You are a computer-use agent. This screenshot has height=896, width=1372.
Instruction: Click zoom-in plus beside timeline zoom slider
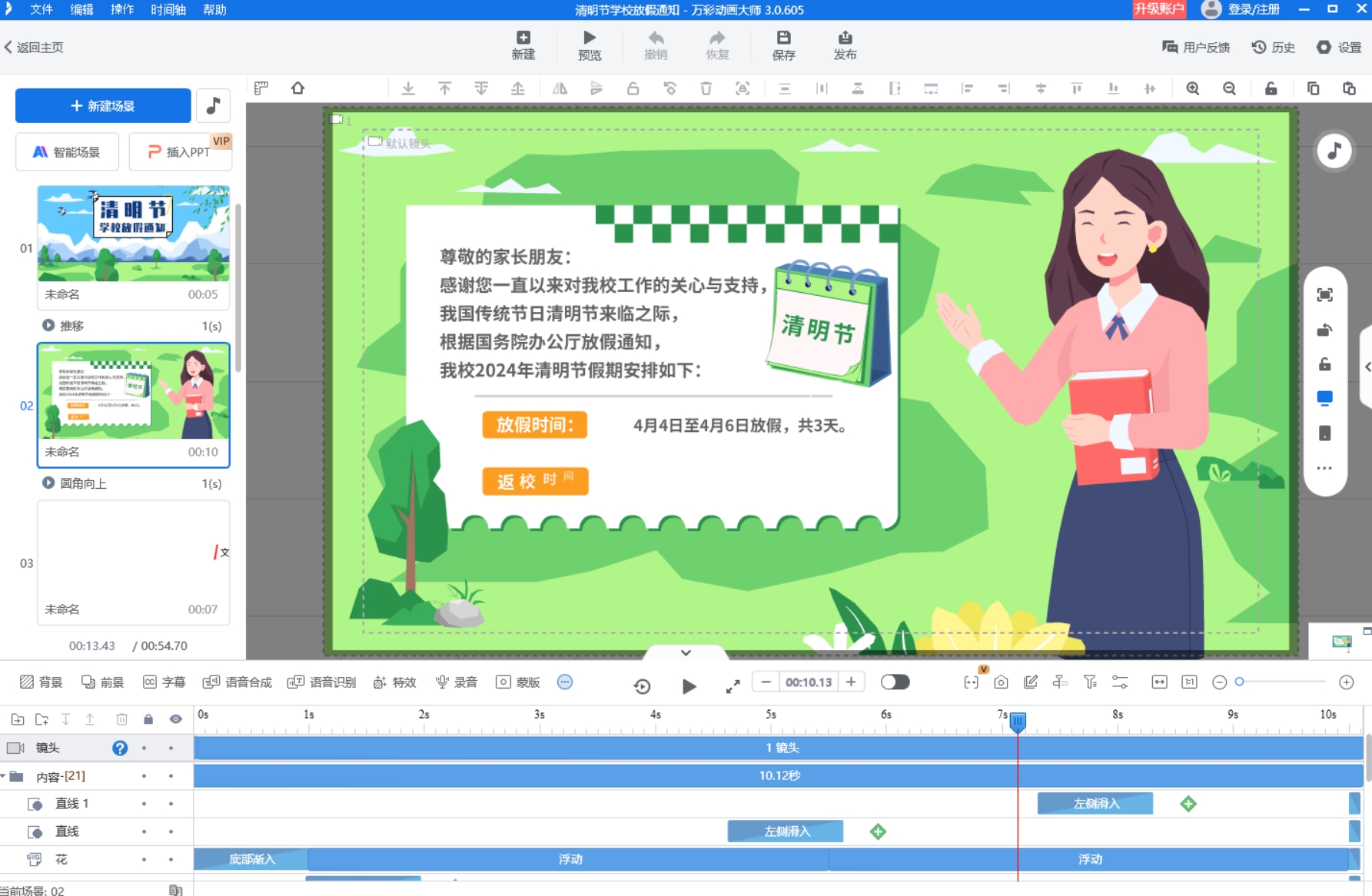pos(1346,682)
